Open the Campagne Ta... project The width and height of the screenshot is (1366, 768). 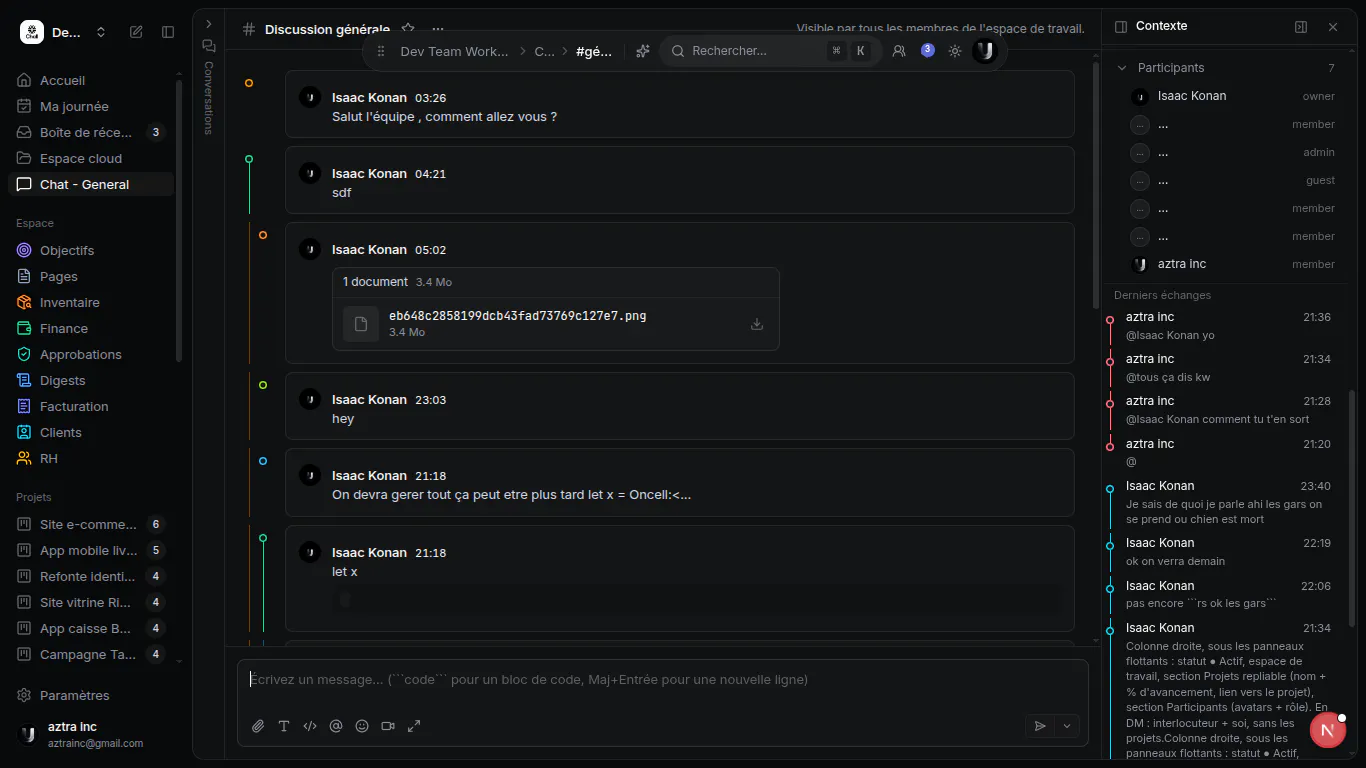coord(90,654)
